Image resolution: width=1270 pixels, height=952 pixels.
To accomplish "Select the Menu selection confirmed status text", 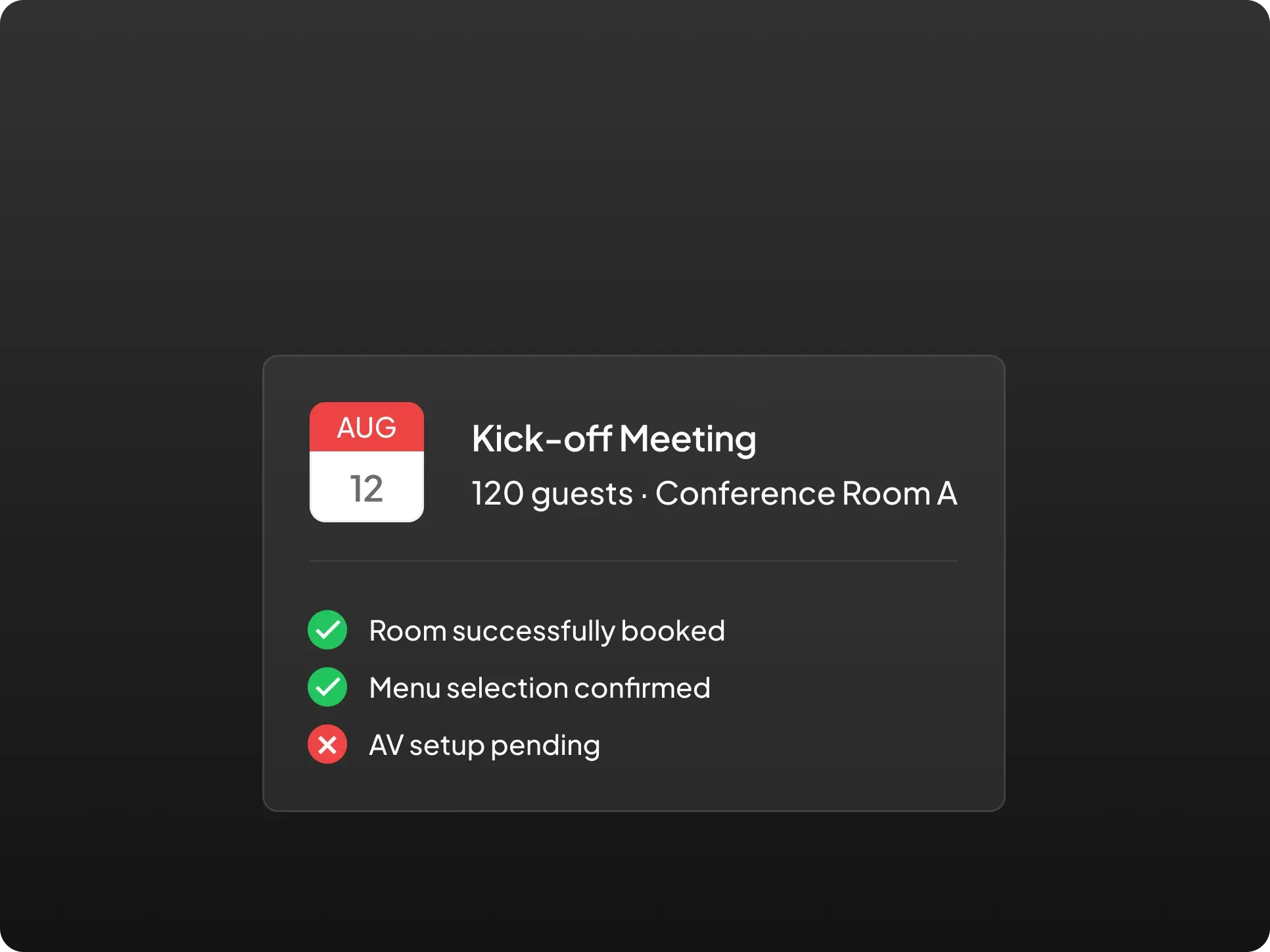I will coord(540,688).
